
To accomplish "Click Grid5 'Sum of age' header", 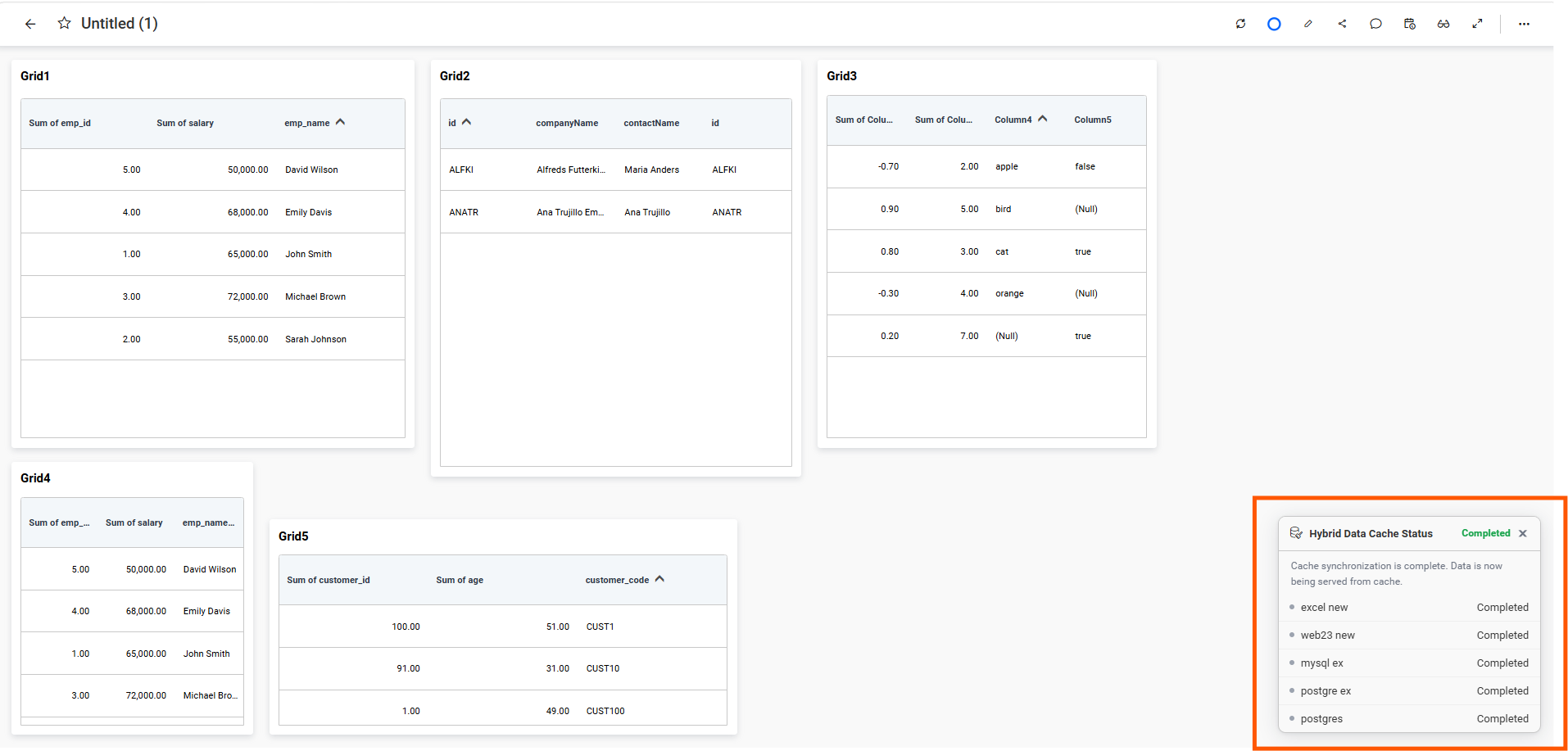I will pos(460,580).
